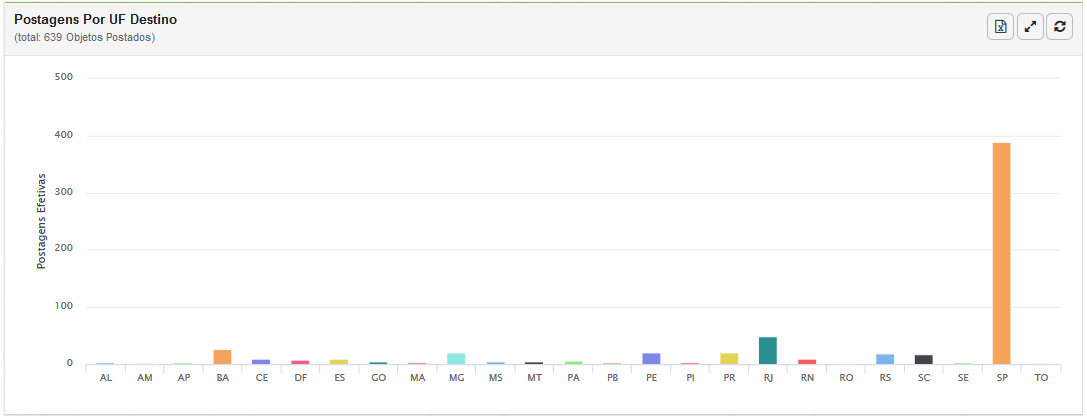Click the purple PE bar
The height and width of the screenshot is (417, 1087).
[651, 359]
